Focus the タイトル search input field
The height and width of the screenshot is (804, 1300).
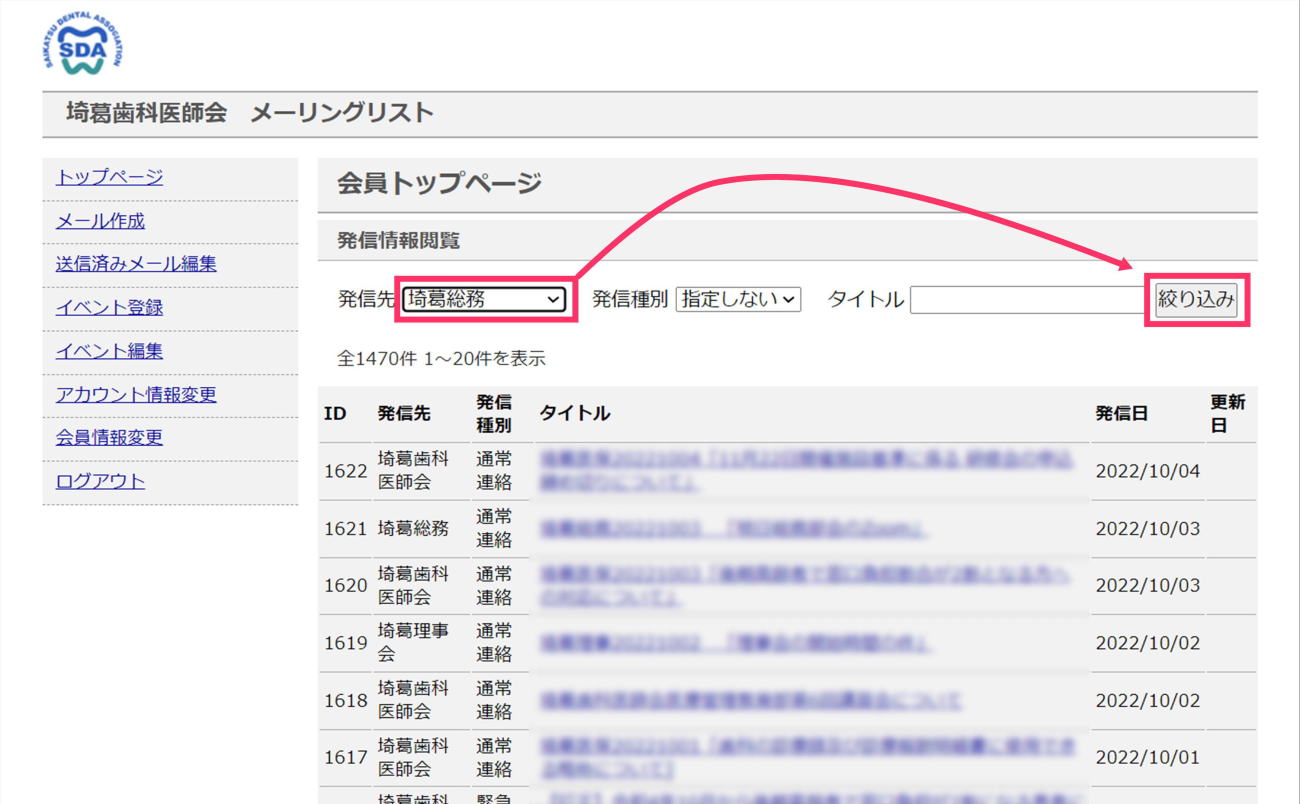[1026, 300]
